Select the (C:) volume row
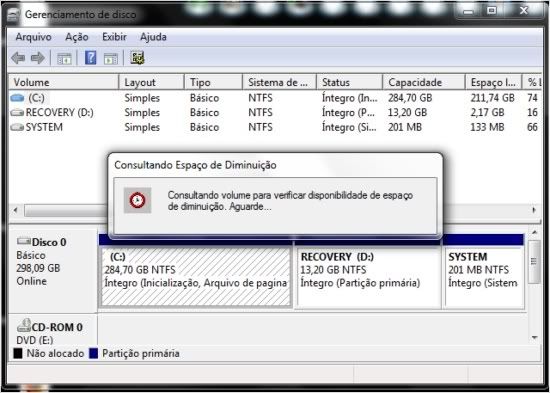Viewport: 550px width, 393px height. coord(275,98)
